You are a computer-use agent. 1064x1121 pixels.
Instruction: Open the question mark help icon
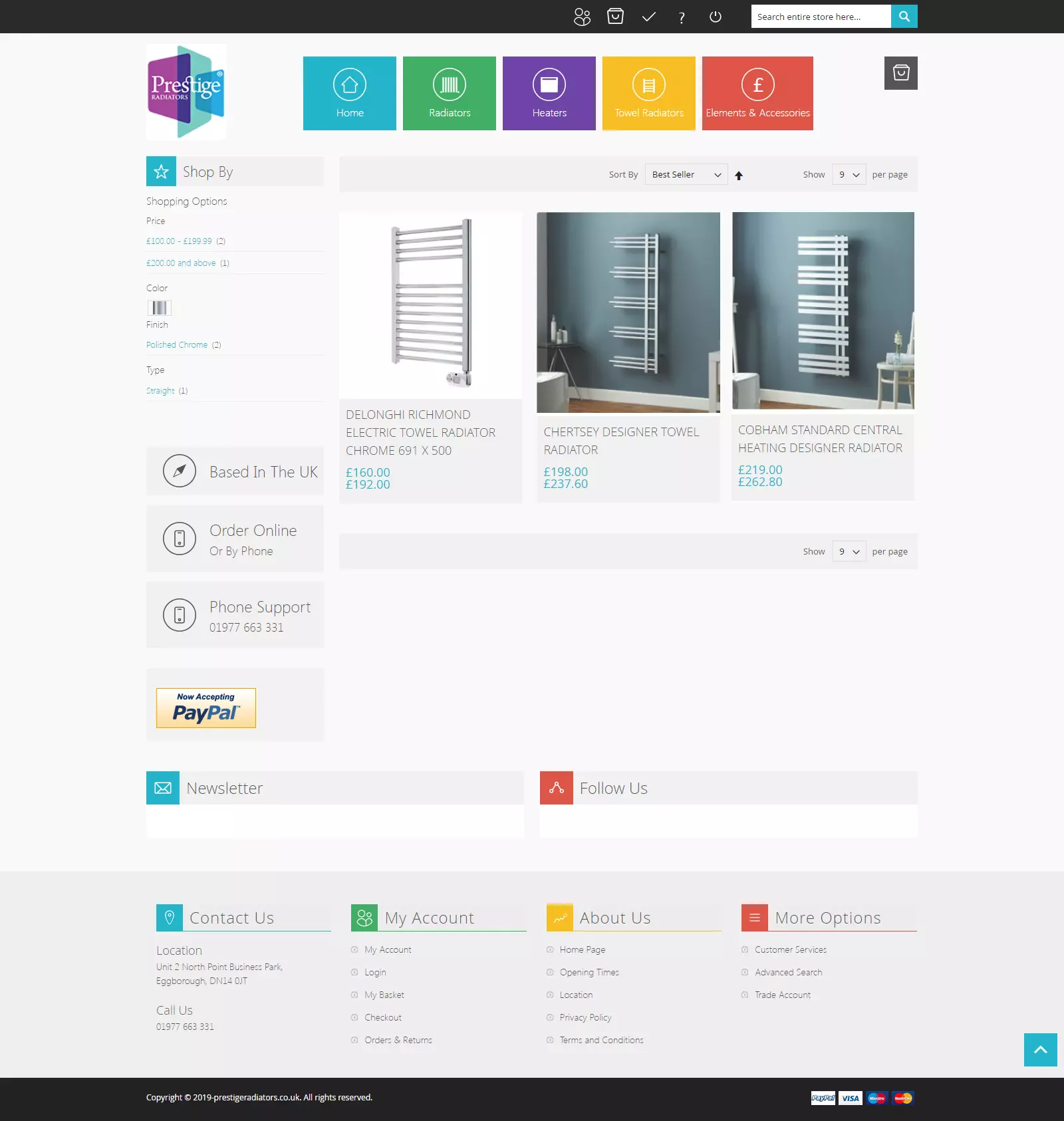(x=682, y=17)
